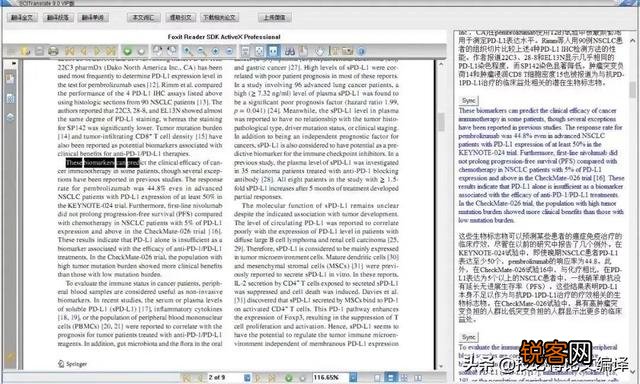
Task: Click the translation panel scroll-up arrow
Action: pos(633,40)
